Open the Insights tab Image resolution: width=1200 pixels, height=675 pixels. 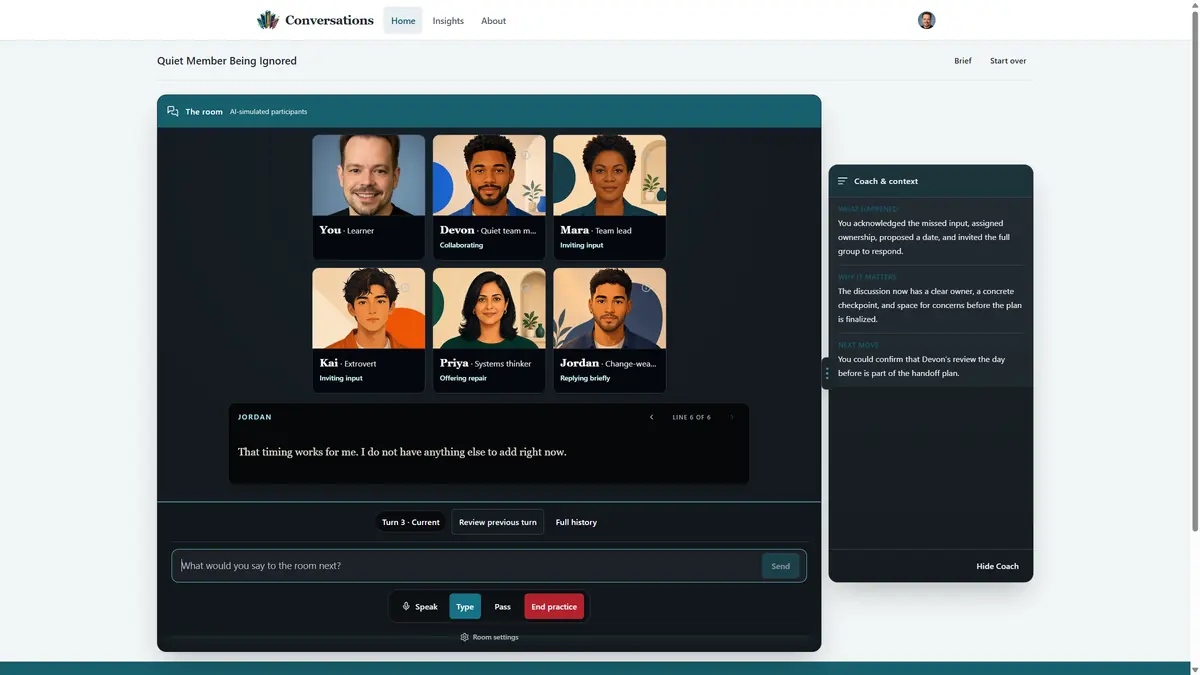448,20
